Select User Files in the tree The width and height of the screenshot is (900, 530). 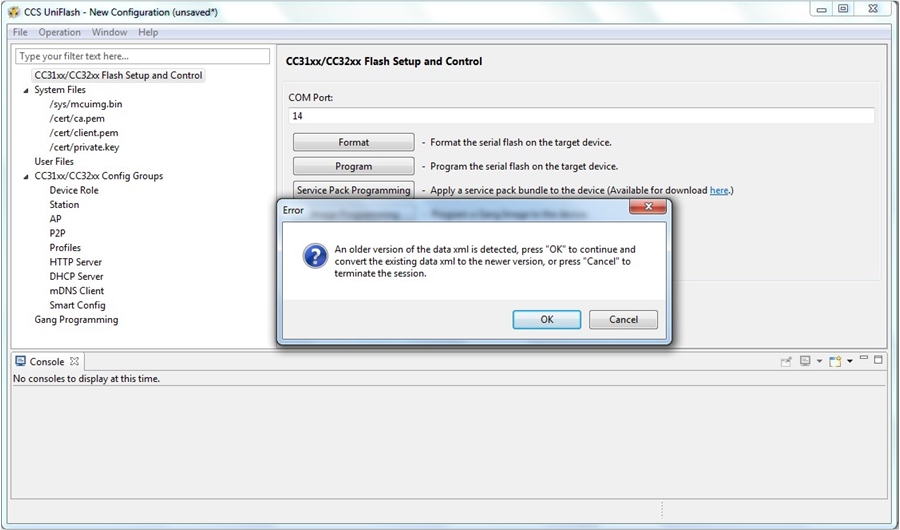tap(54, 161)
